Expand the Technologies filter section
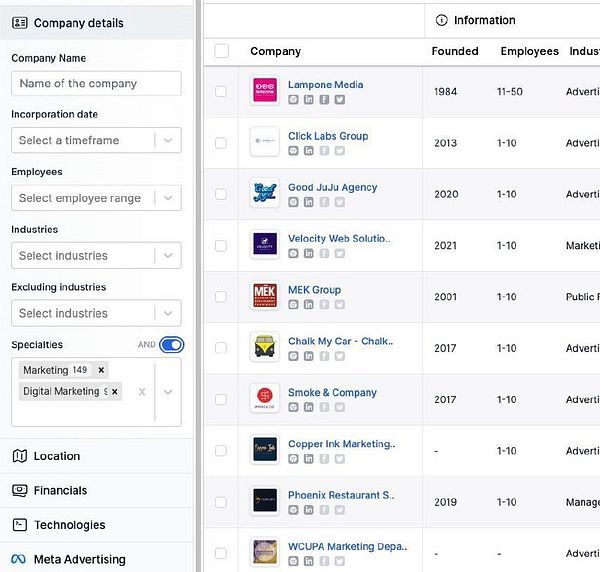This screenshot has height=572, width=600. tap(96, 525)
